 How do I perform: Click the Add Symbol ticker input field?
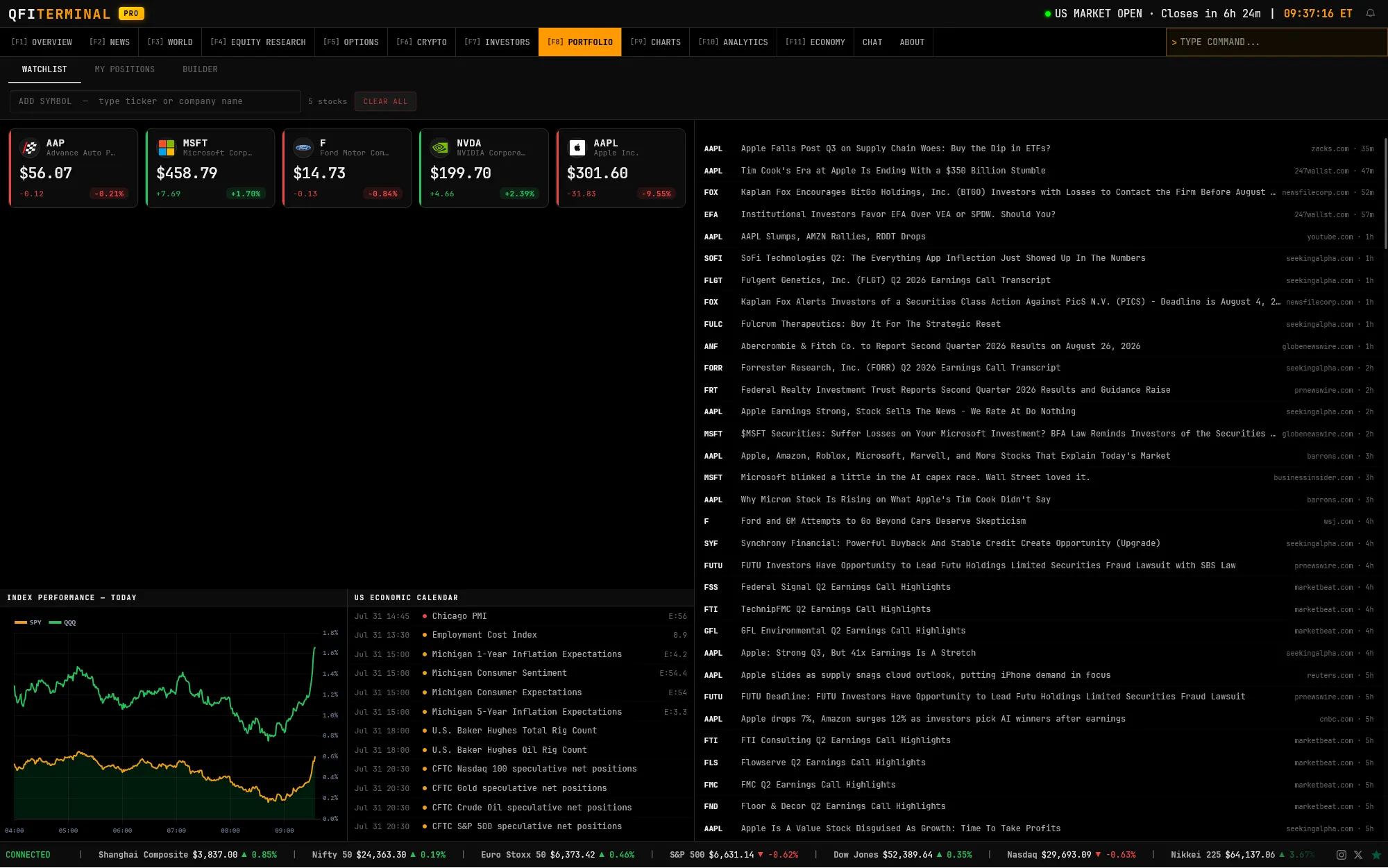[x=155, y=101]
